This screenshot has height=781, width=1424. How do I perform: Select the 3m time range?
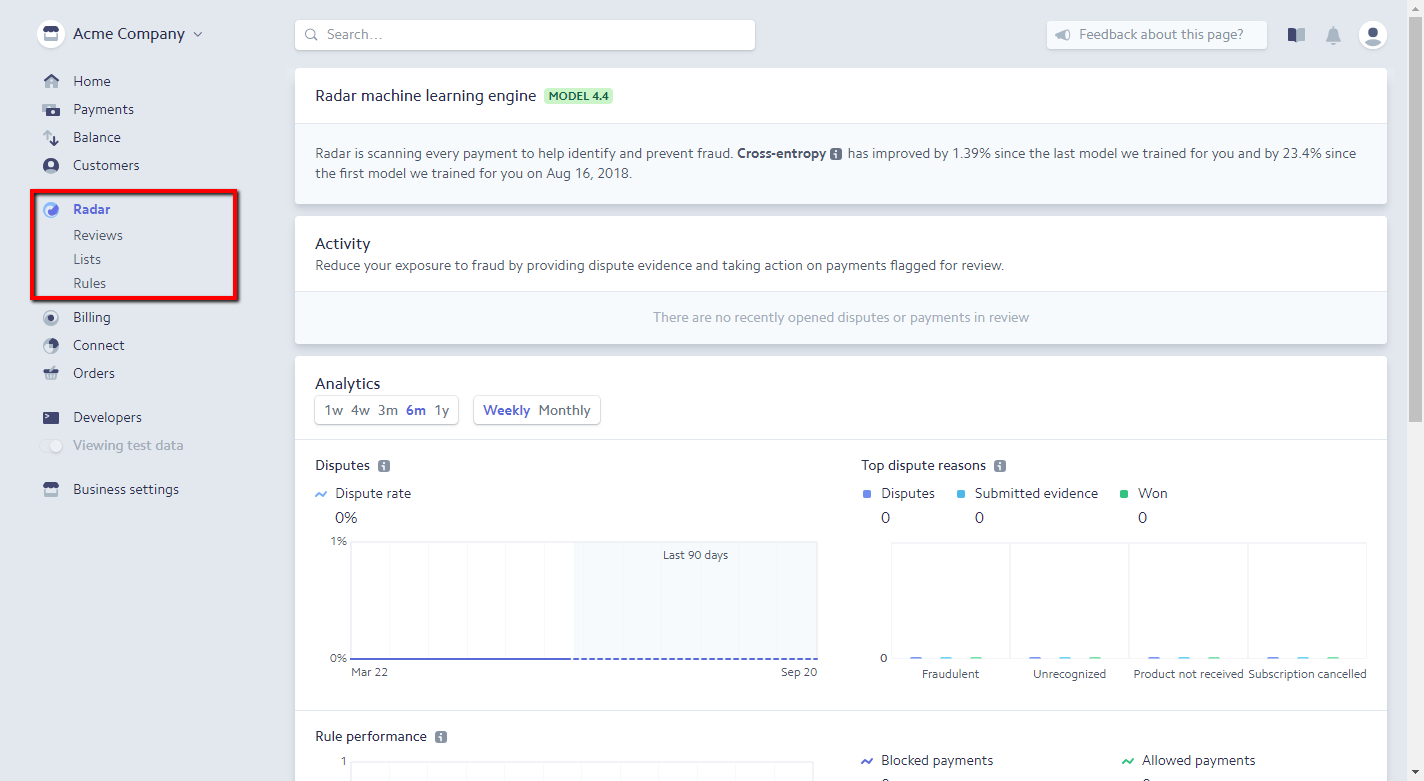388,410
